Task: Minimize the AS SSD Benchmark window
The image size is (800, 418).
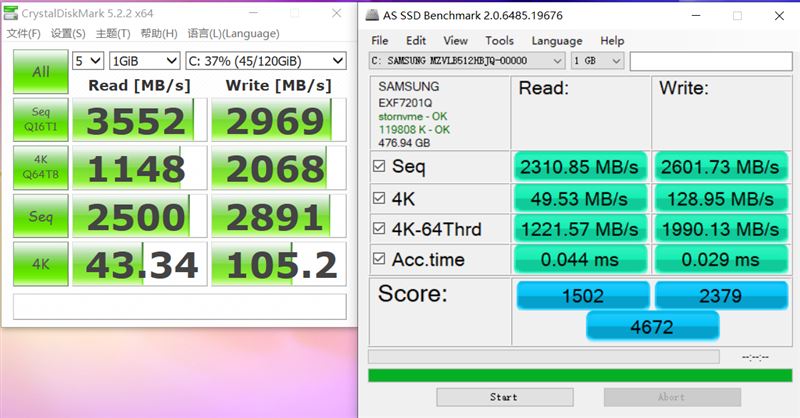Action: click(696, 16)
